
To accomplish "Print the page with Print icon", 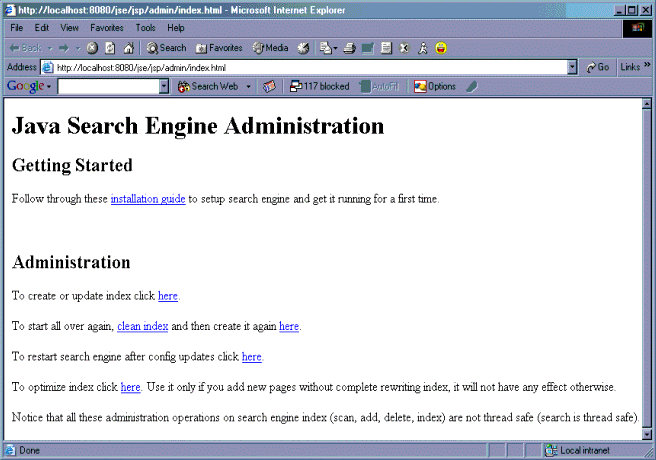I will (x=349, y=49).
